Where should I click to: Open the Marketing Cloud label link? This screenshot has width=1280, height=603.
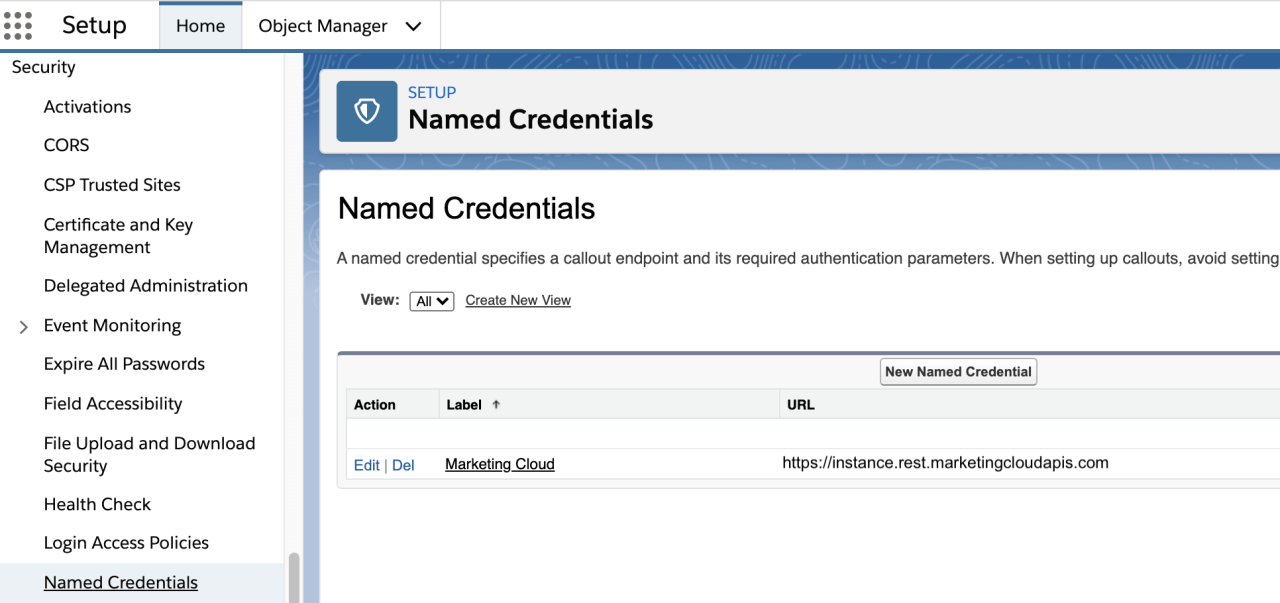500,464
